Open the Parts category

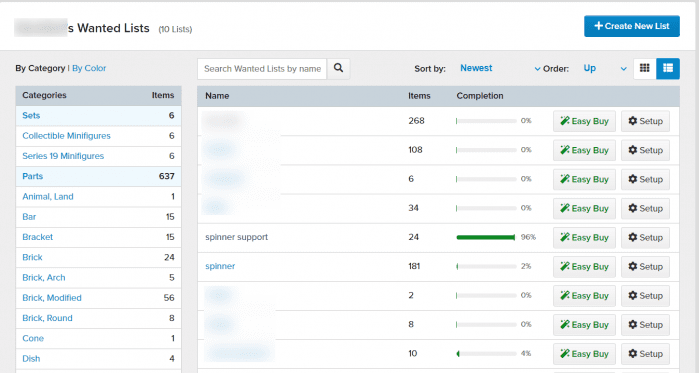point(33,176)
